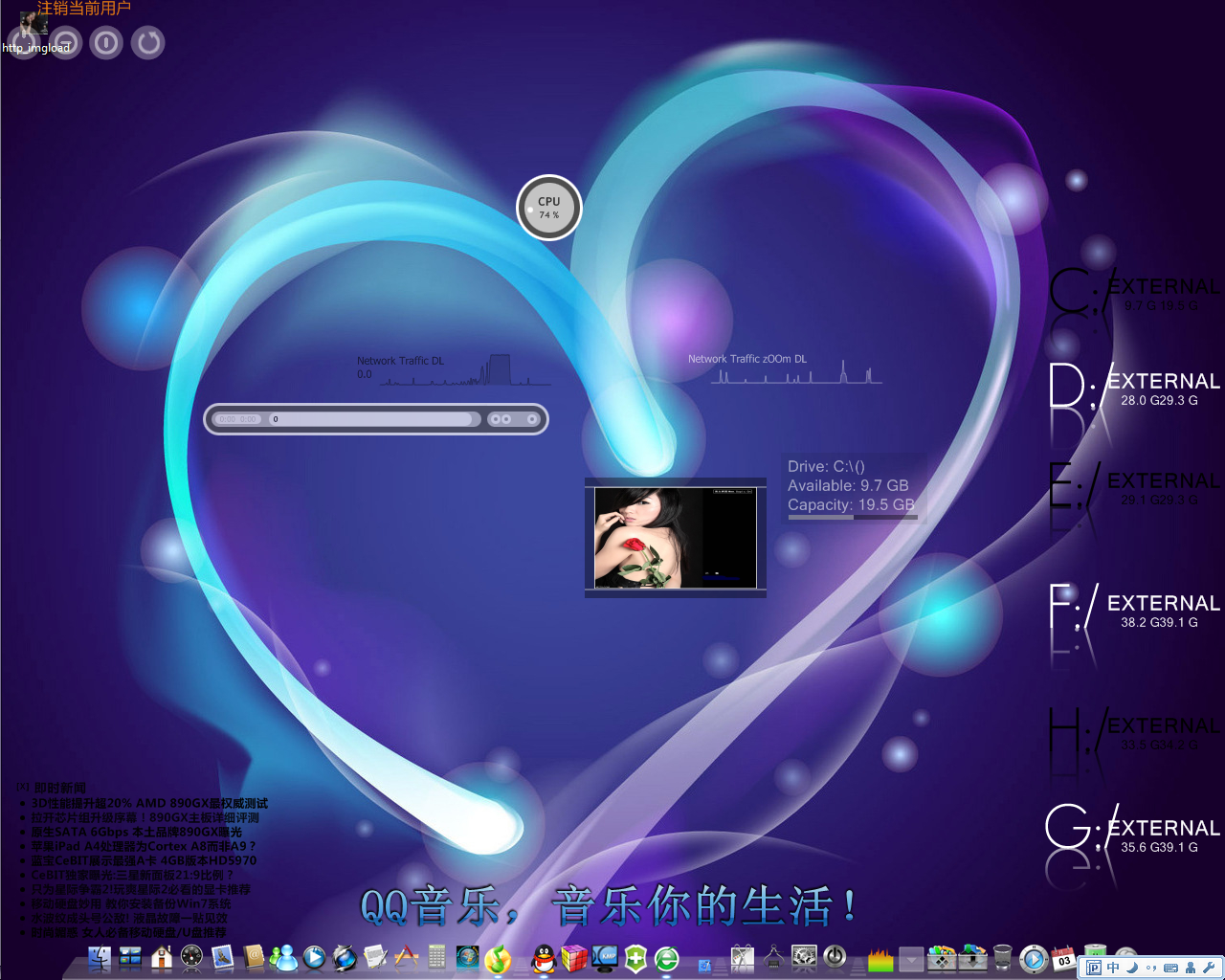The height and width of the screenshot is (980, 1225).
Task: Click the restart circular-arrow button at top-left
Action: coord(147,42)
